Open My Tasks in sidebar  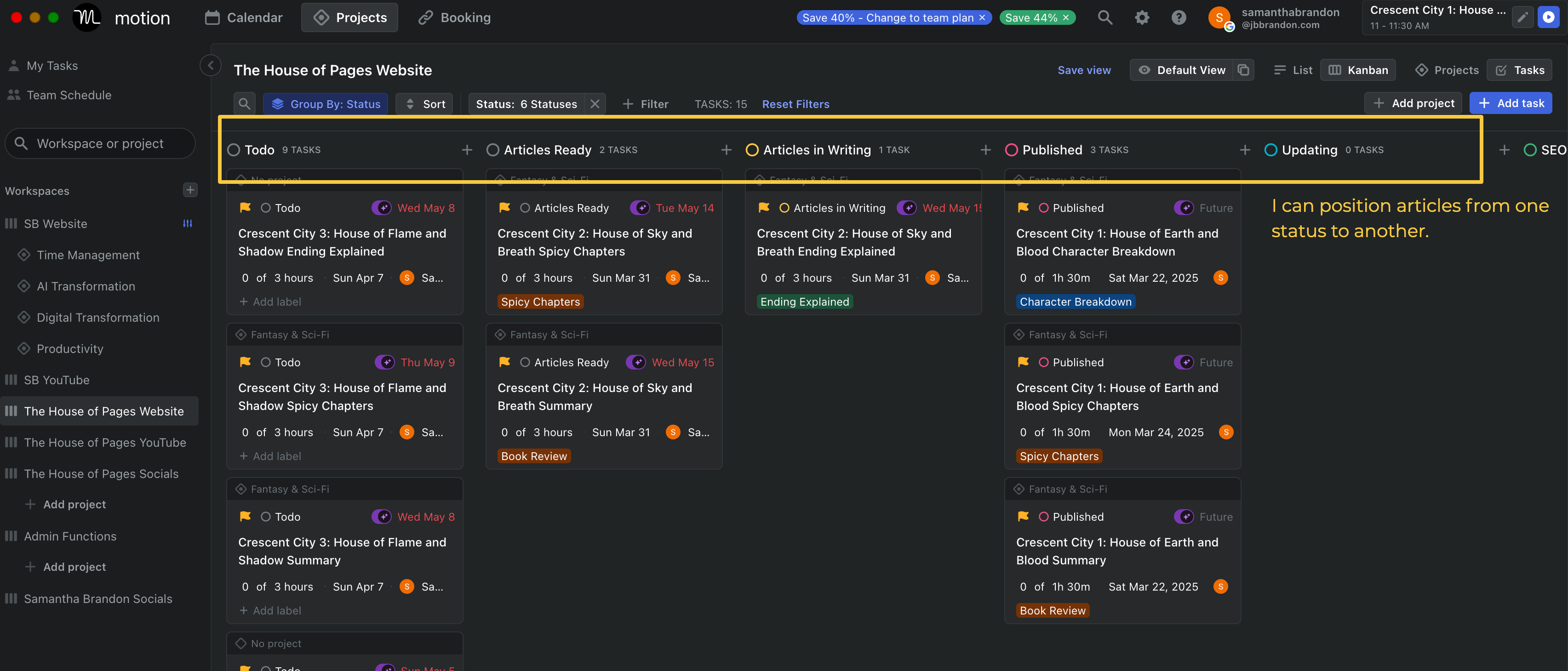pyautogui.click(x=52, y=66)
